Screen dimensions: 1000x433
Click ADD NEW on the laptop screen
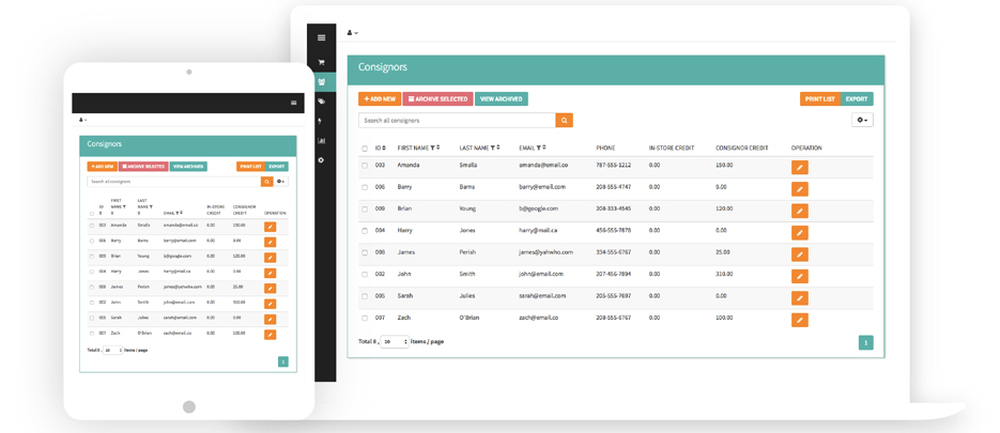tap(379, 99)
